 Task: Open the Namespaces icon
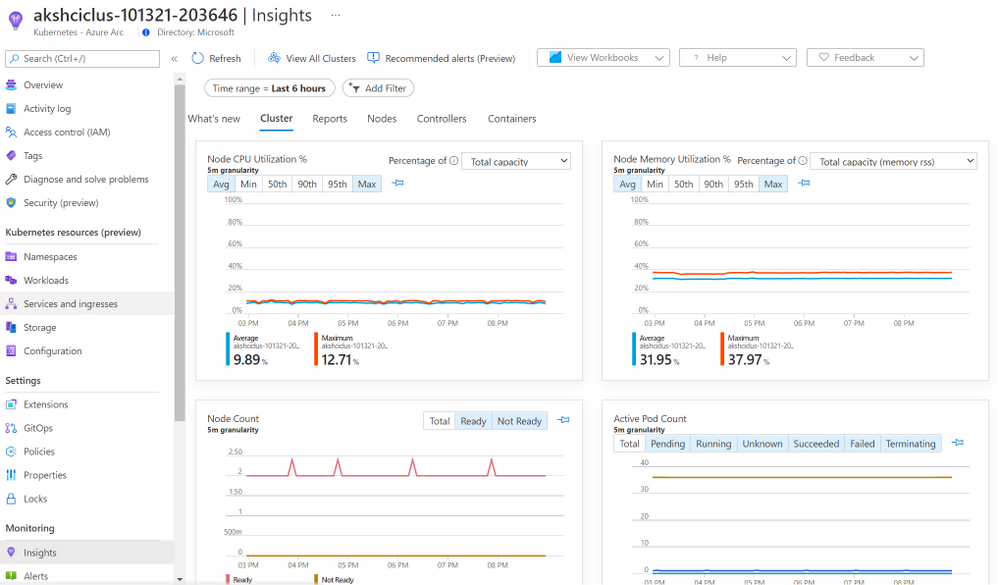[11, 257]
